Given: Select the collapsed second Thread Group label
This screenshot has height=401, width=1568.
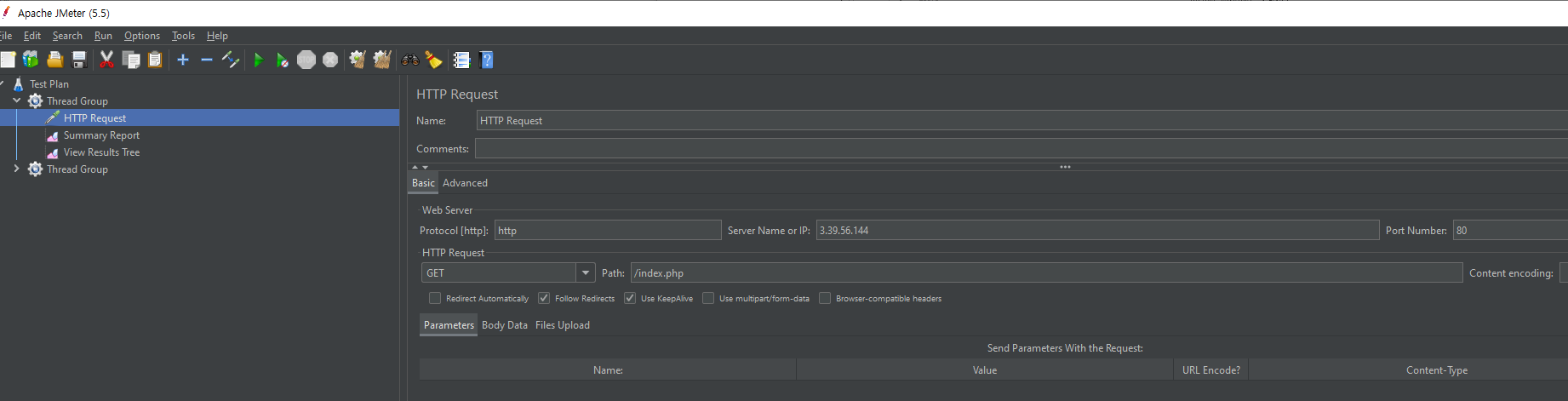Looking at the screenshot, I should 77,169.
